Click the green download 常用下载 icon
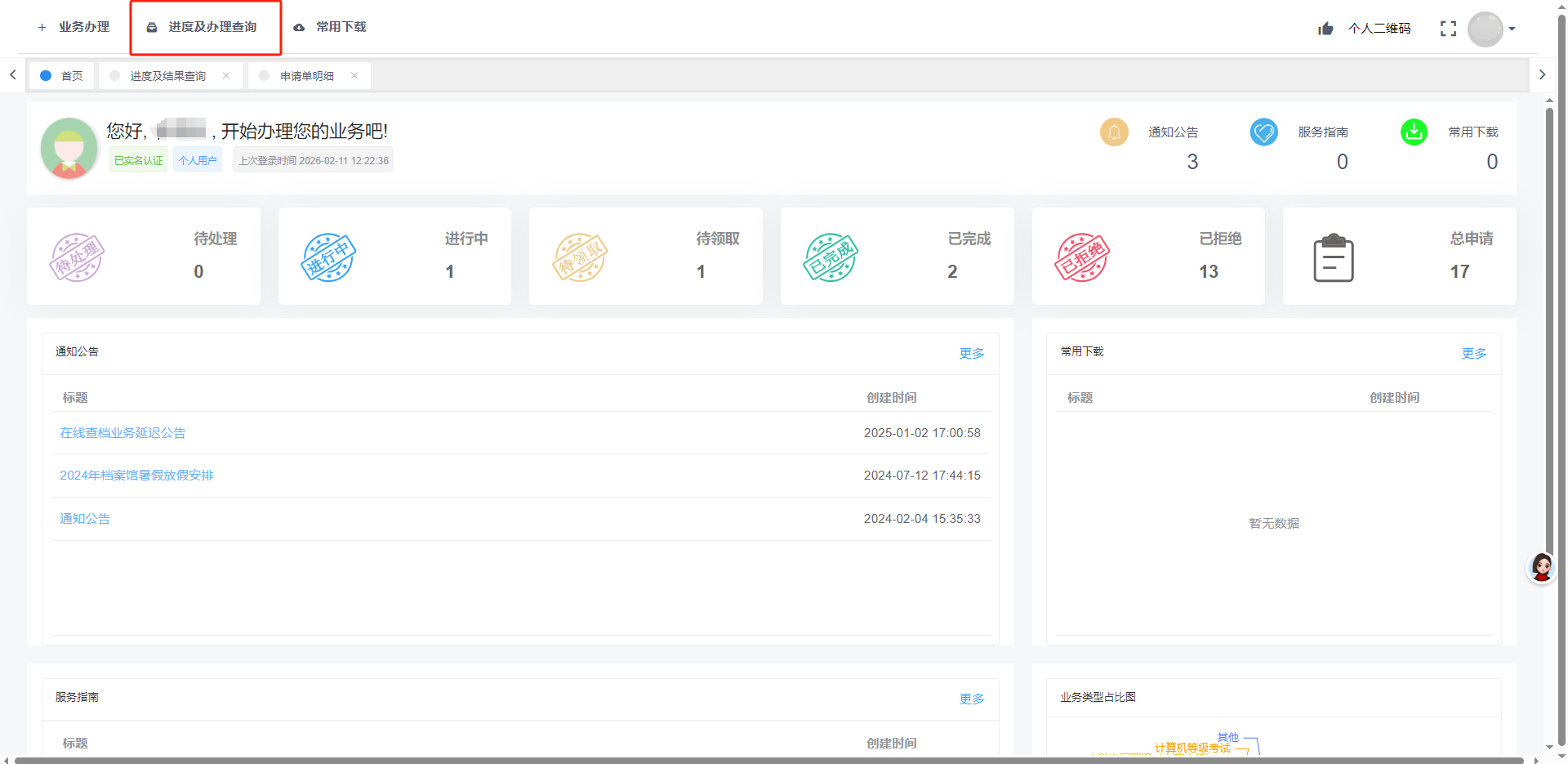 point(1414,132)
